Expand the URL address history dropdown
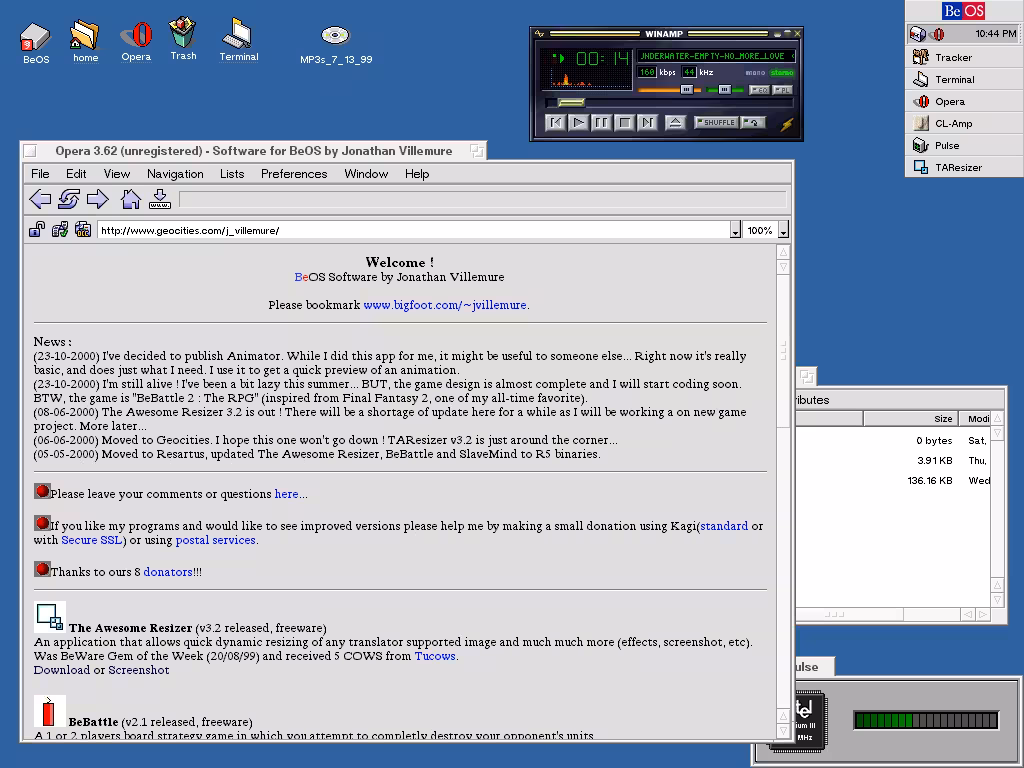 (x=735, y=231)
